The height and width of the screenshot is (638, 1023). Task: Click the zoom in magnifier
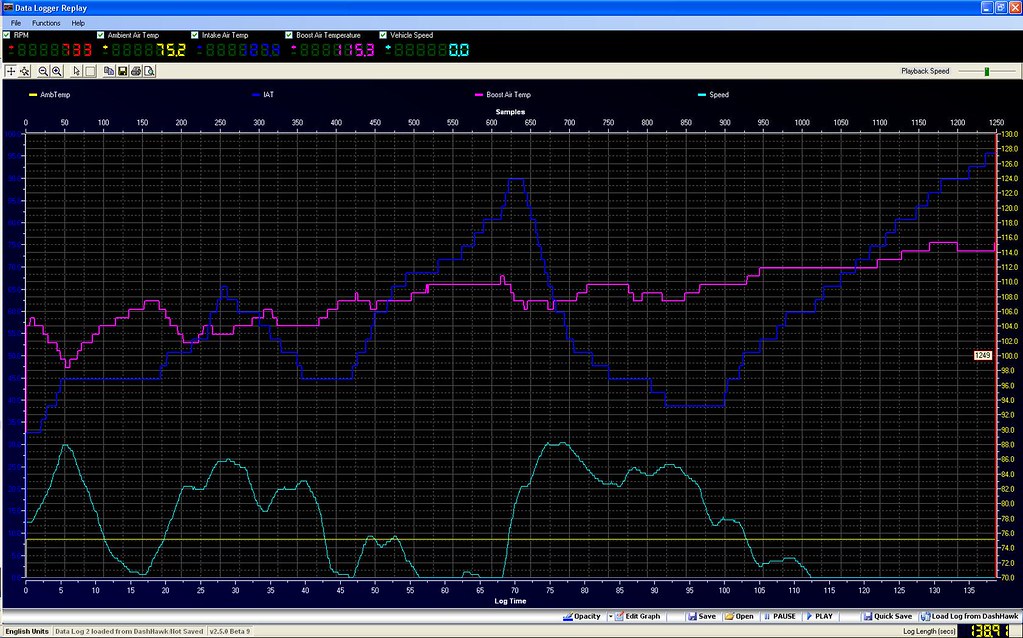click(x=57, y=71)
